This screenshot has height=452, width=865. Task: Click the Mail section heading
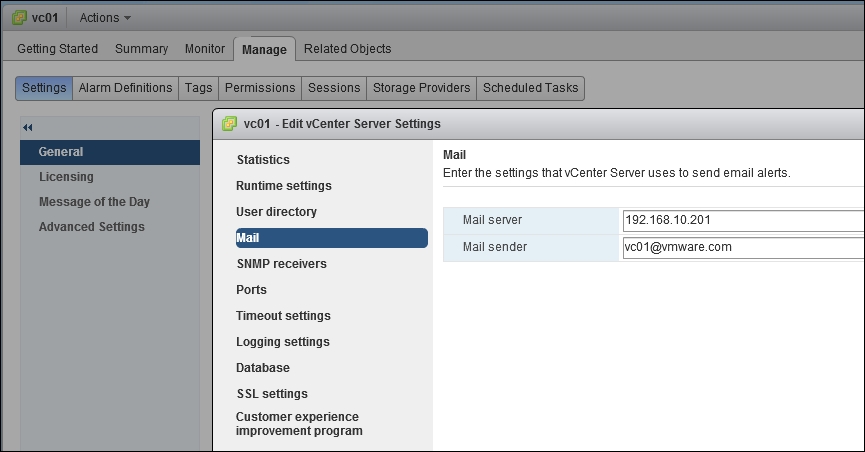[455, 155]
